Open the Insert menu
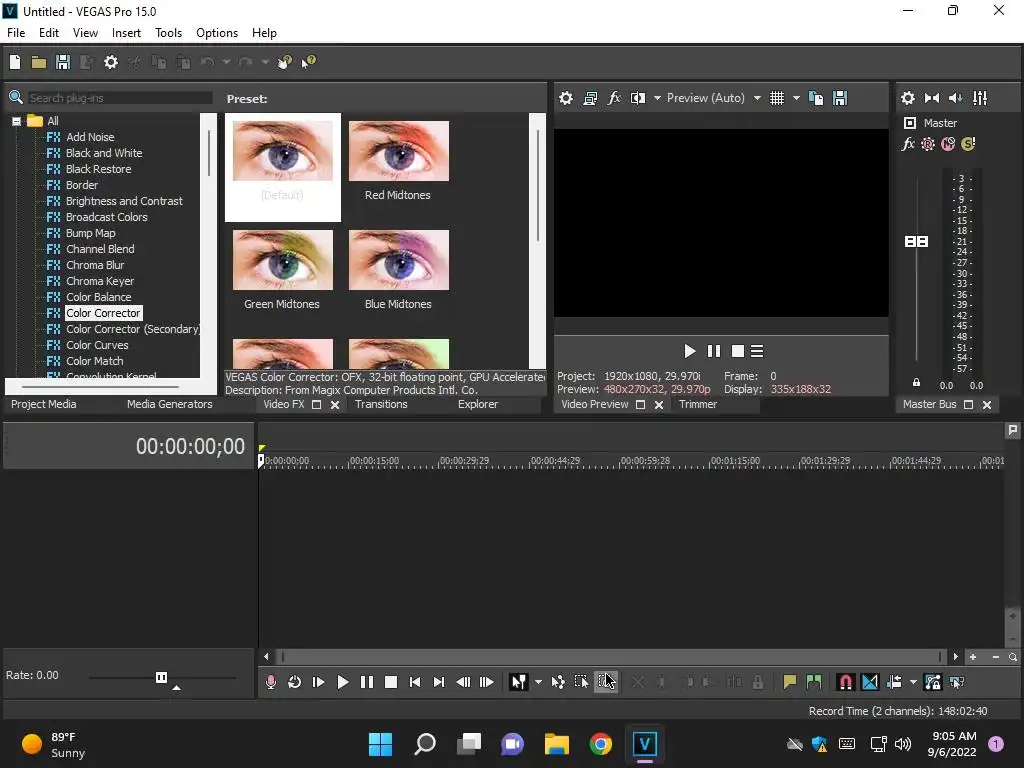 point(126,33)
